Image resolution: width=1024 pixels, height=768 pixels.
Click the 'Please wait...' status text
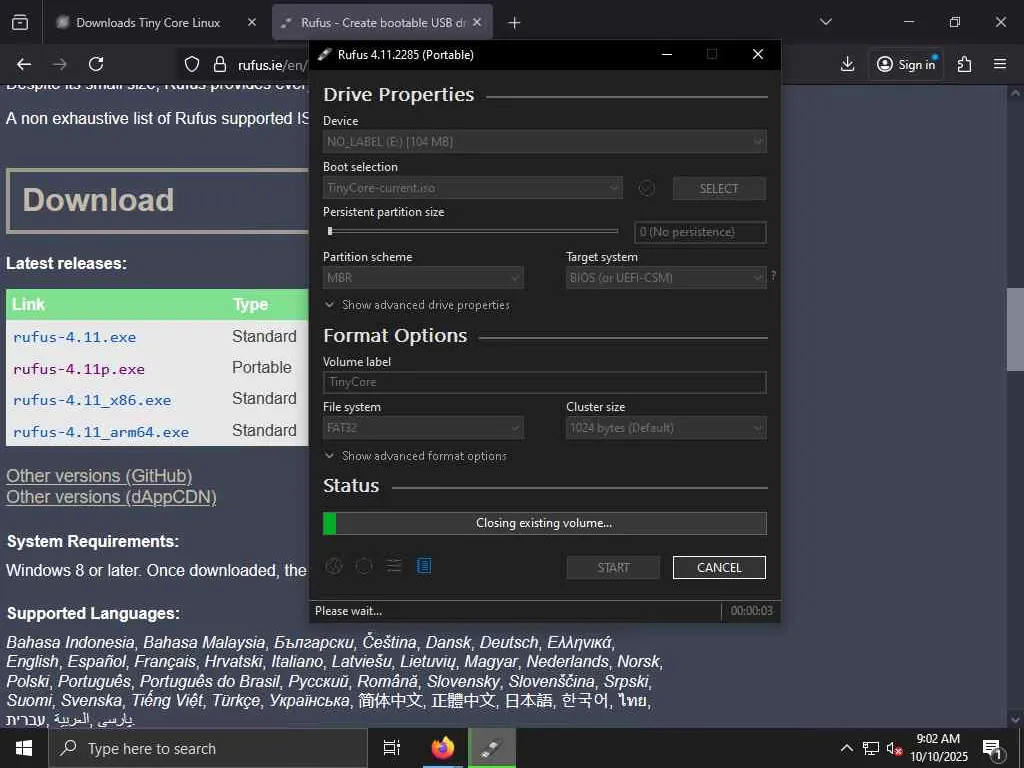[x=349, y=611]
